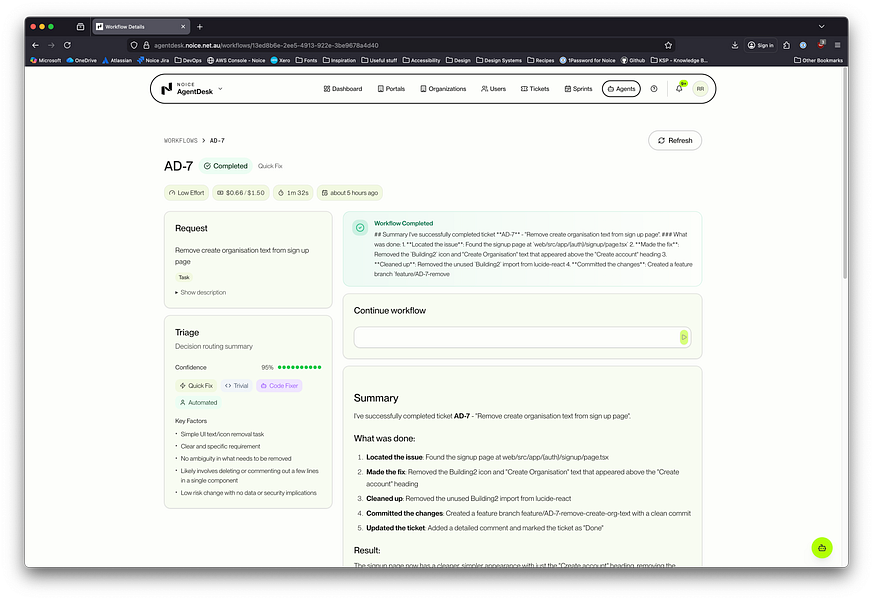Open the browser downloads icon
Image resolution: width=873 pixels, height=600 pixels.
point(734,45)
